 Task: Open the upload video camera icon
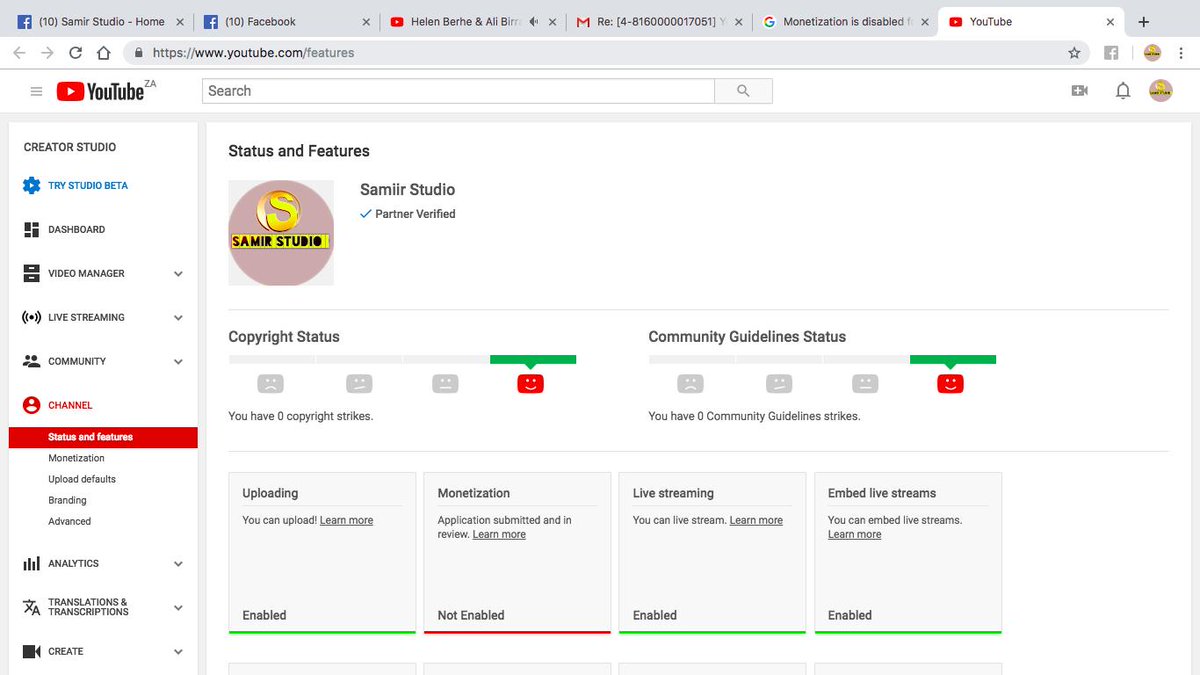coord(1079,91)
